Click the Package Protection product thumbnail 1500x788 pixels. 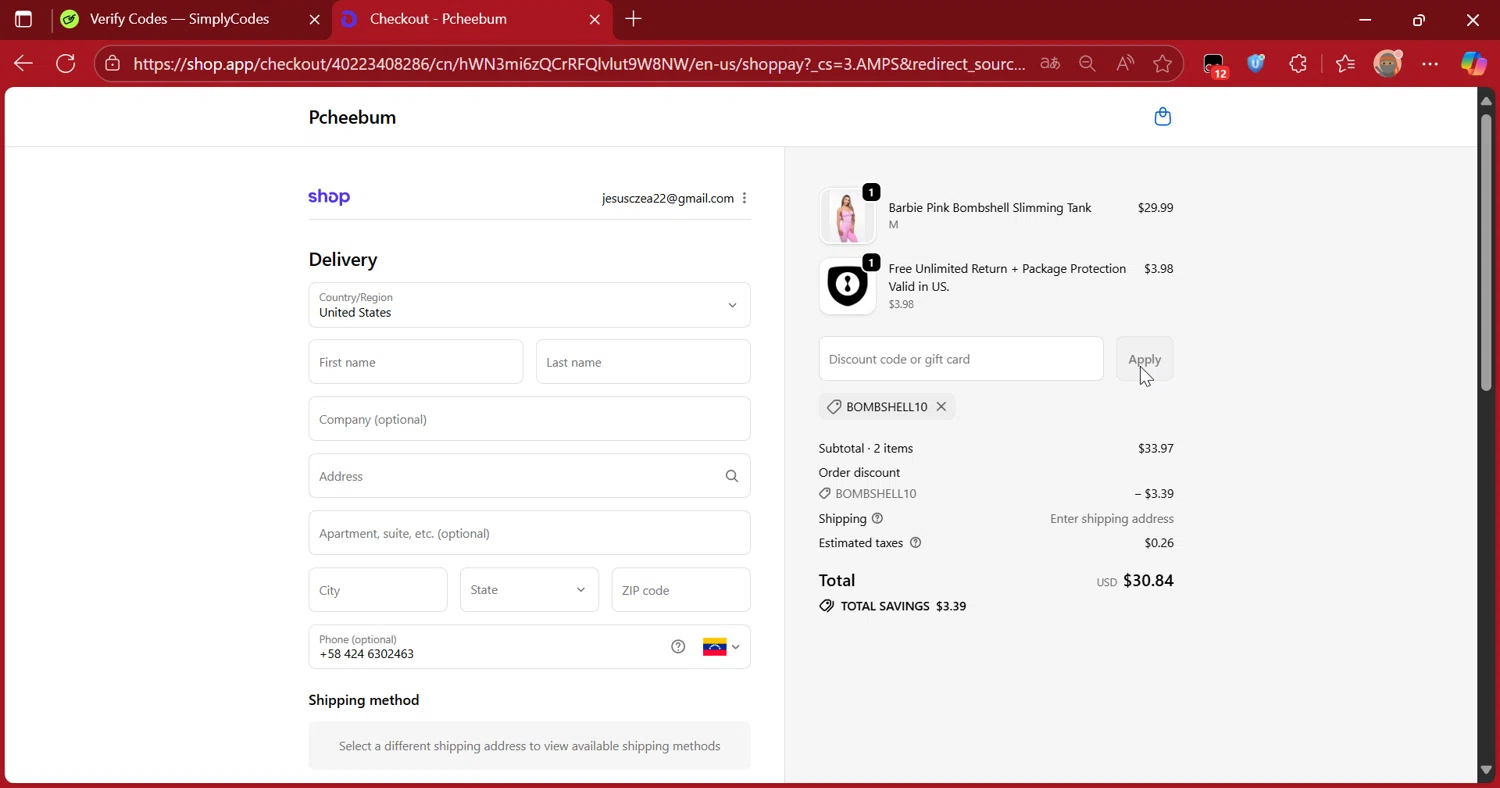pyautogui.click(x=847, y=286)
